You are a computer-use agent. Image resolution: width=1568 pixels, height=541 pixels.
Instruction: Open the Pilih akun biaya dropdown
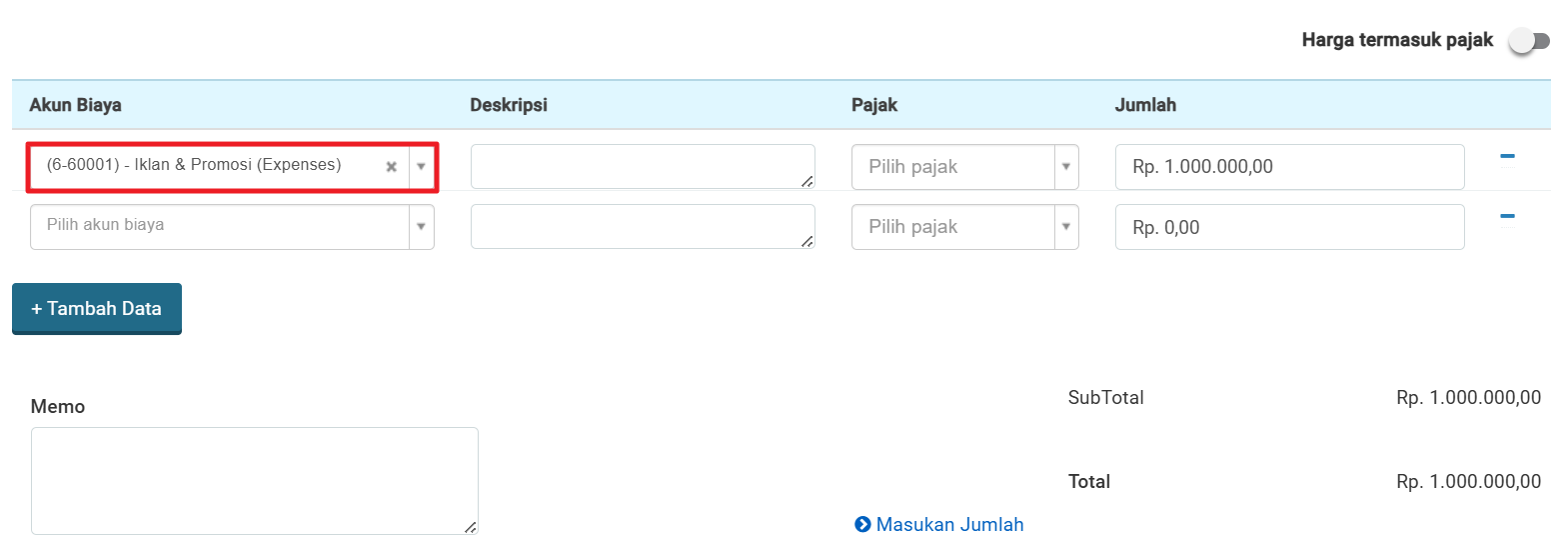pos(232,227)
